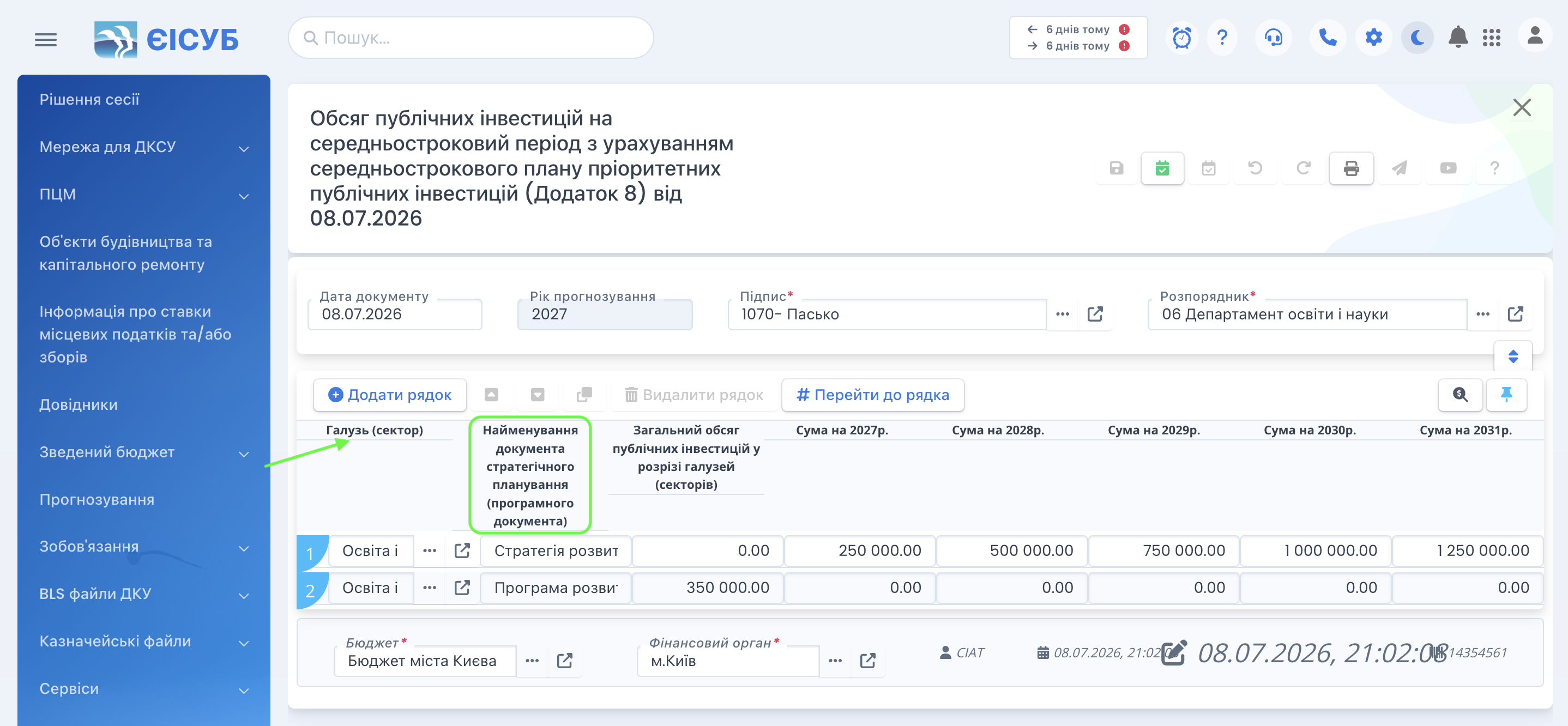Viewport: 1568px width, 726px height.
Task: Click the redo arrow icon
Action: (x=1302, y=168)
